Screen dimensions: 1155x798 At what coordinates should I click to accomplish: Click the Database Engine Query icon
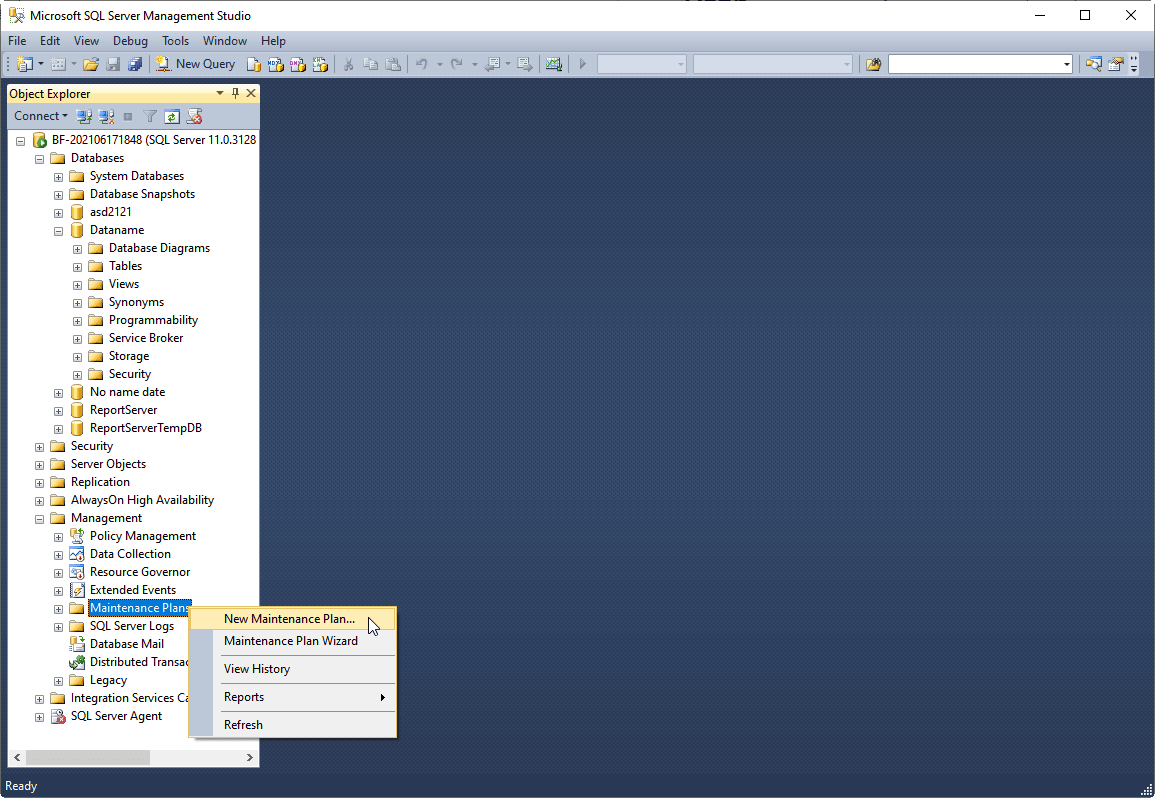tap(253, 64)
